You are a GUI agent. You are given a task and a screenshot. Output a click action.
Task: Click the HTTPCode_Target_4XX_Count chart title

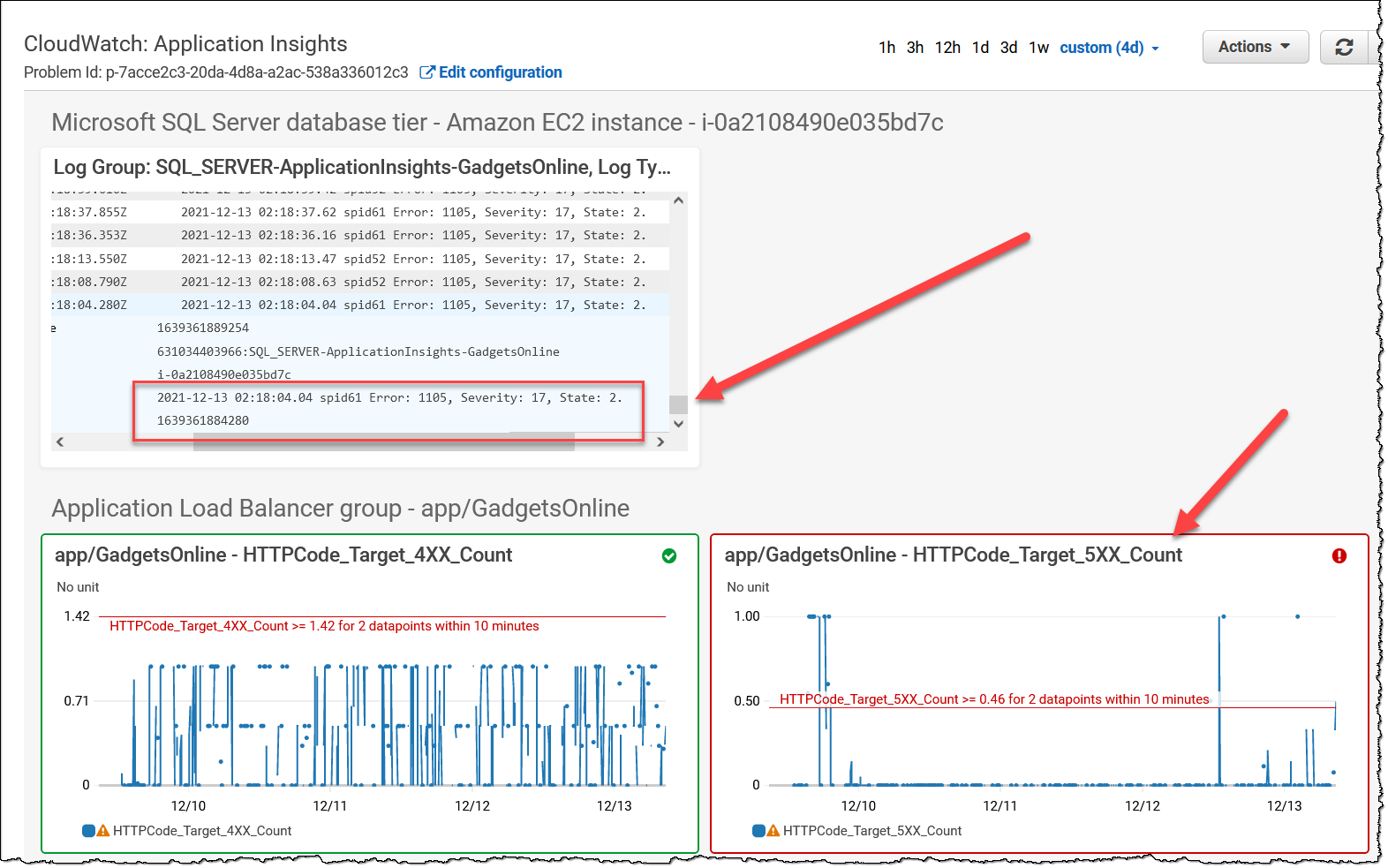click(283, 555)
